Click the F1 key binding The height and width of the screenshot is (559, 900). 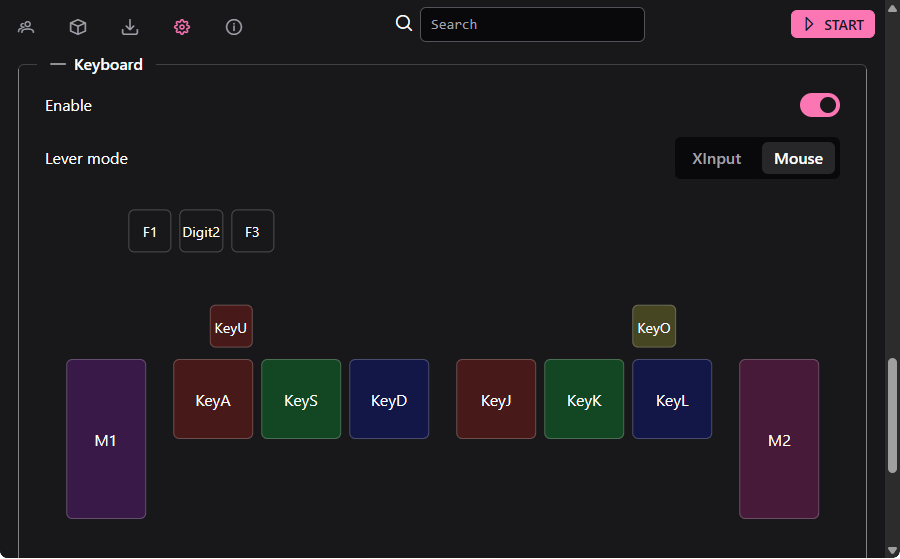[x=150, y=231]
